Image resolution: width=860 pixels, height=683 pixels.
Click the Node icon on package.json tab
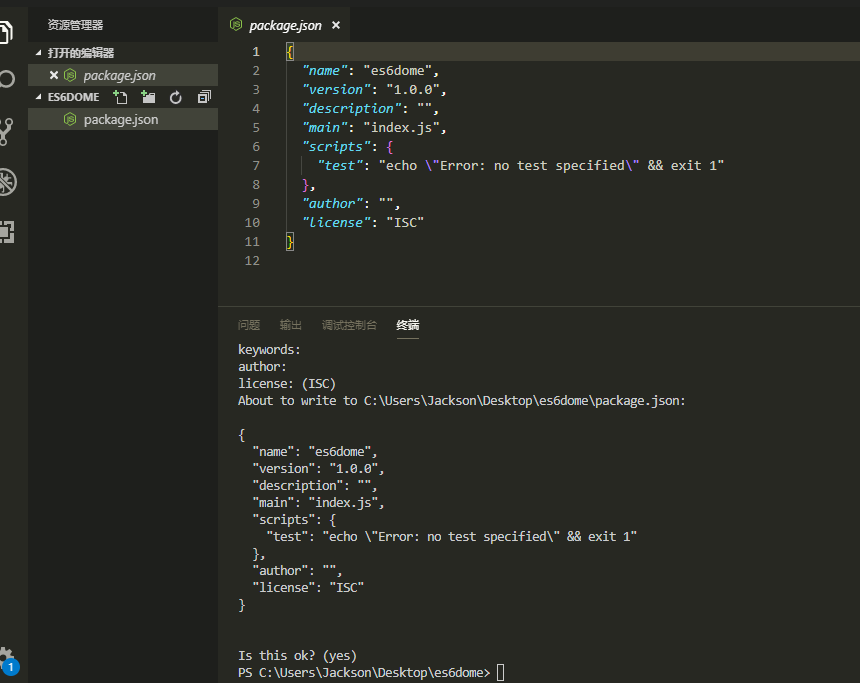pyautogui.click(x=236, y=25)
